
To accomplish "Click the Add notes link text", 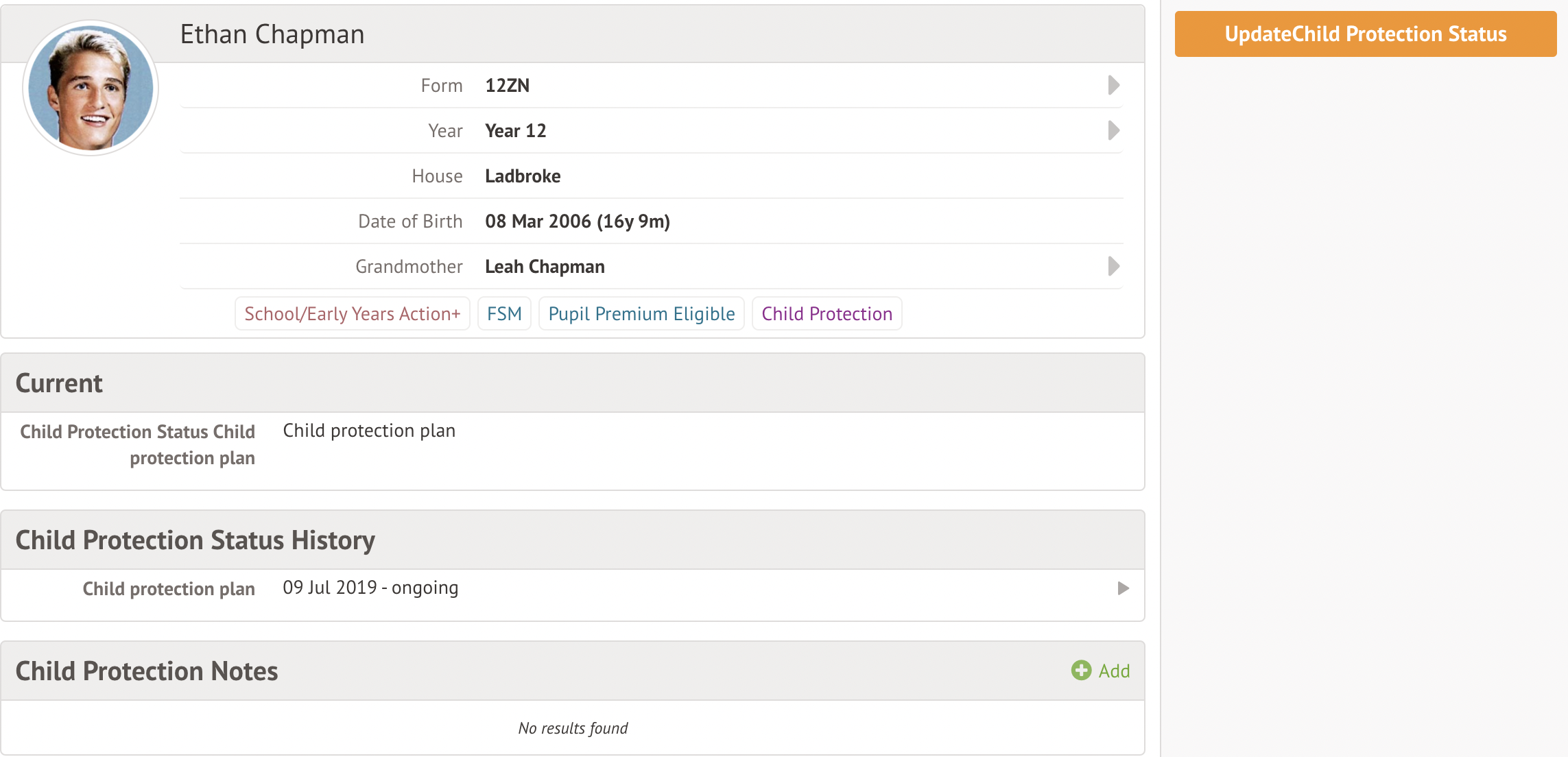I will [x=1114, y=671].
